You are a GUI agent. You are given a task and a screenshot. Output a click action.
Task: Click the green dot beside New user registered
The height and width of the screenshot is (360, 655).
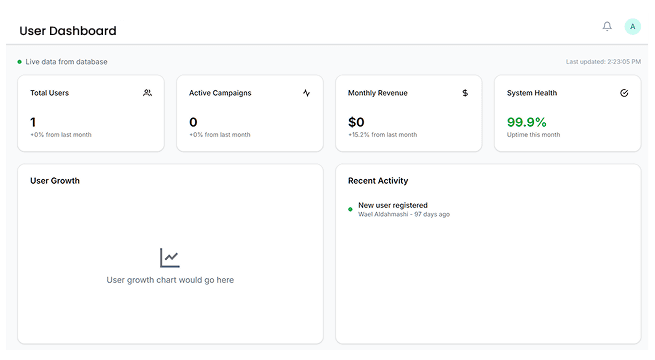(x=350, y=209)
